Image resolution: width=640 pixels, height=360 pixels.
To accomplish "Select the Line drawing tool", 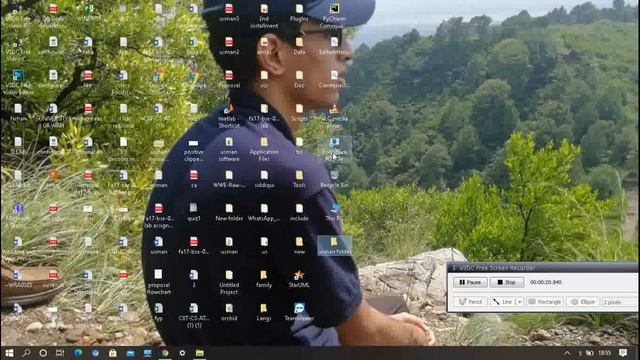I will [503, 302].
